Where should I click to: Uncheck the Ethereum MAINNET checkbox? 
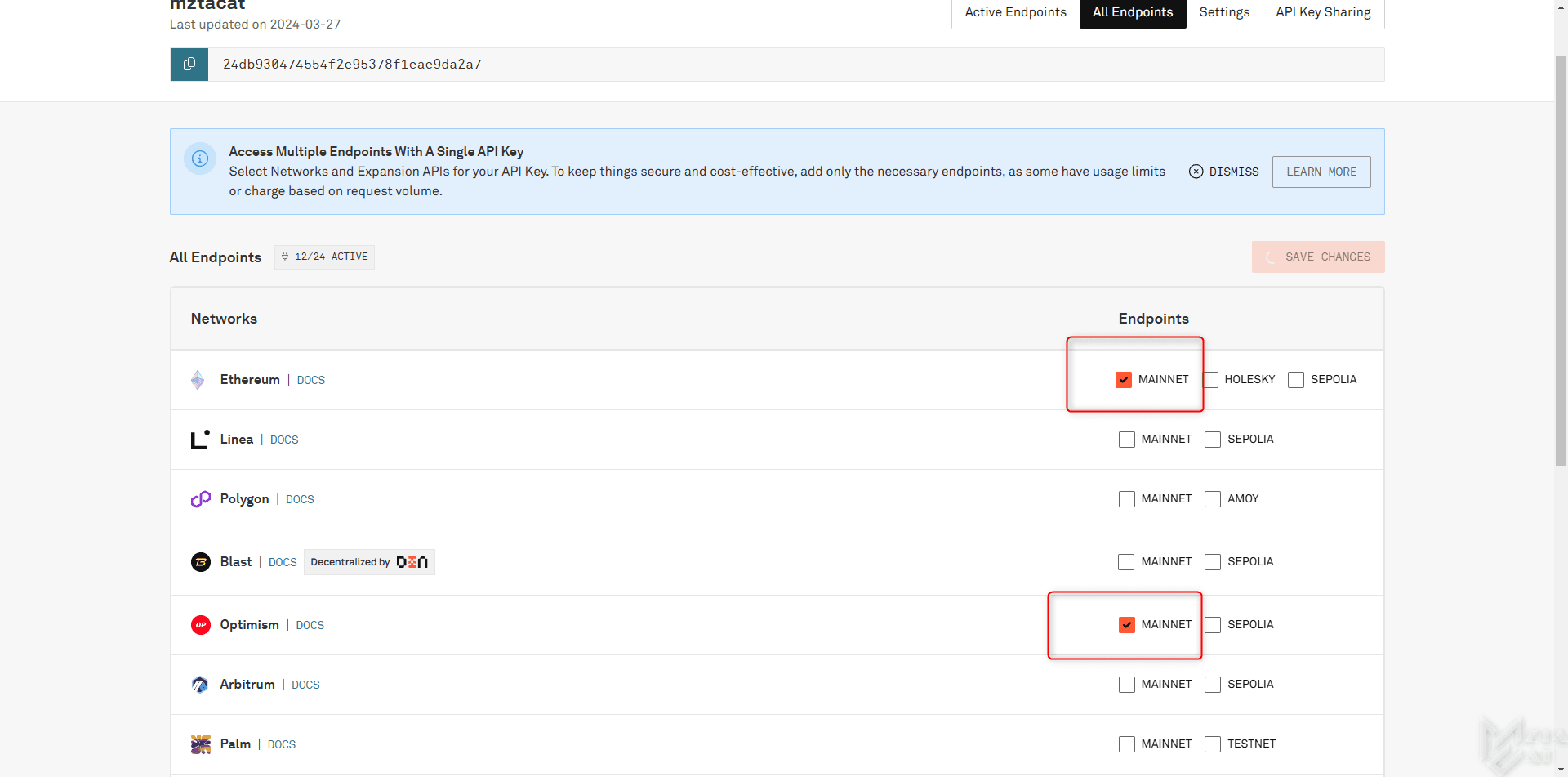[x=1124, y=380]
